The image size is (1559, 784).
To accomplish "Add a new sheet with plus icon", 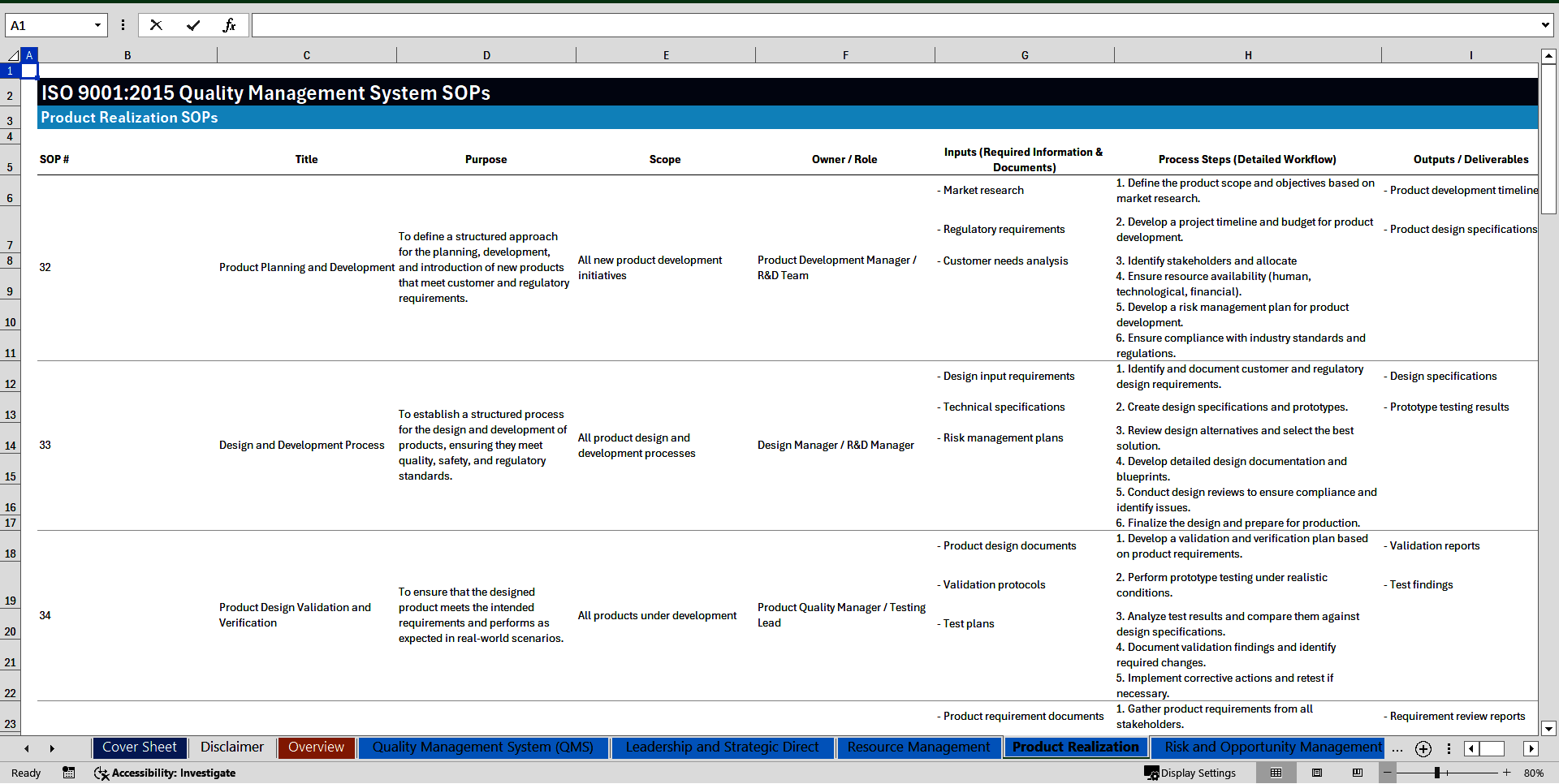I will point(1423,748).
